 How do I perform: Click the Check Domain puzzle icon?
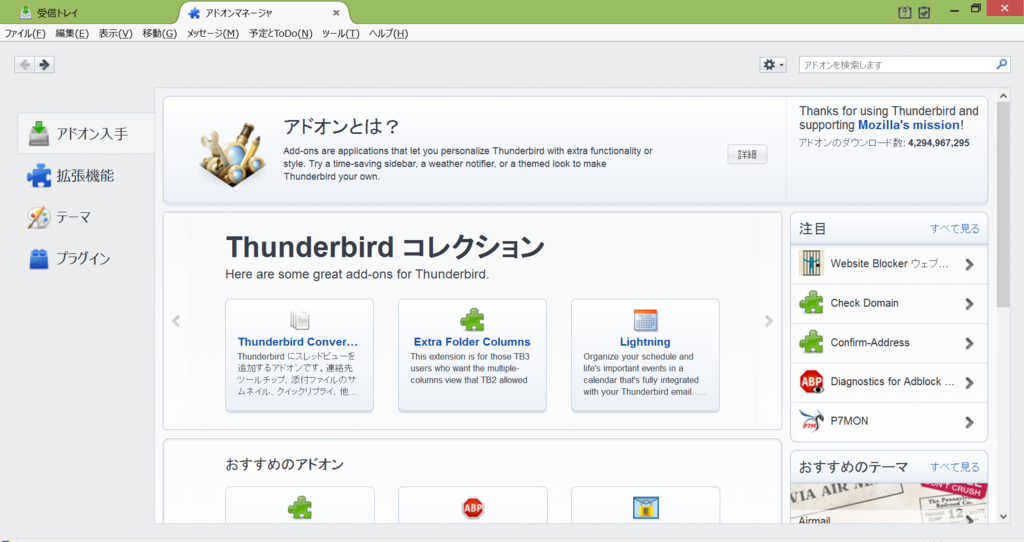coord(811,303)
